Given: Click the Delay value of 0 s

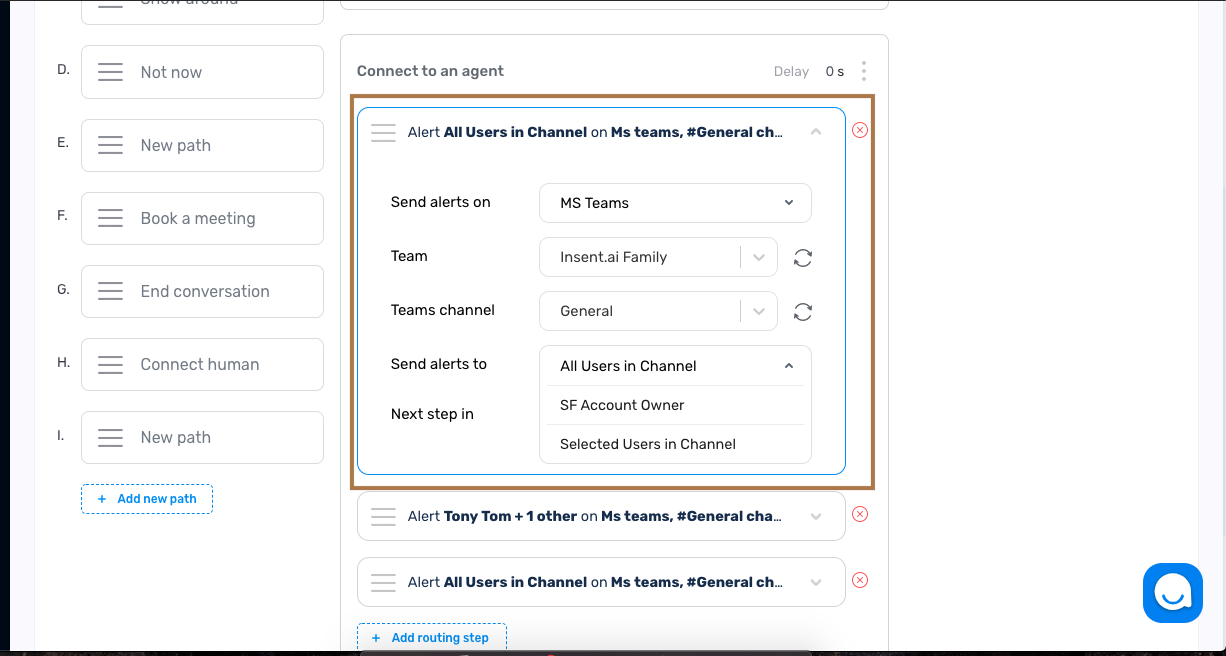Looking at the screenshot, I should pyautogui.click(x=835, y=71).
